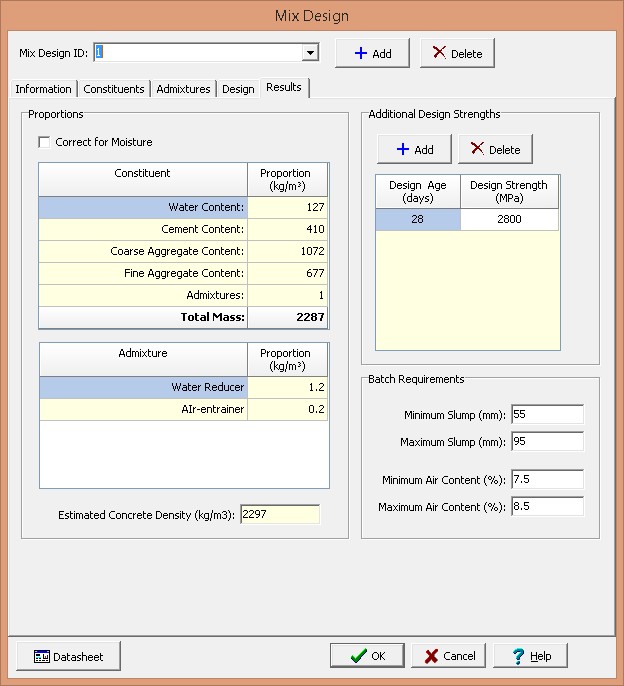624x686 pixels.
Task: Expand the Mix Design ID dropdown
Action: click(x=310, y=53)
